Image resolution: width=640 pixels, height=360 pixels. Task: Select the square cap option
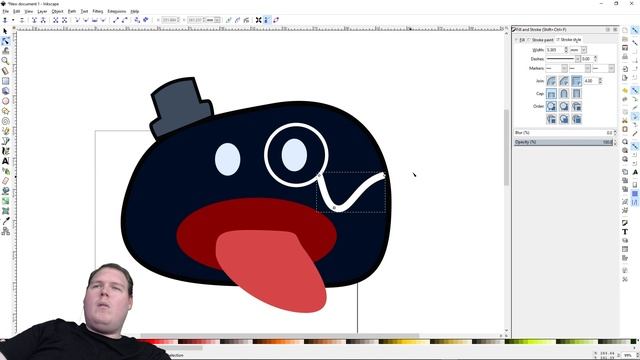tap(576, 93)
